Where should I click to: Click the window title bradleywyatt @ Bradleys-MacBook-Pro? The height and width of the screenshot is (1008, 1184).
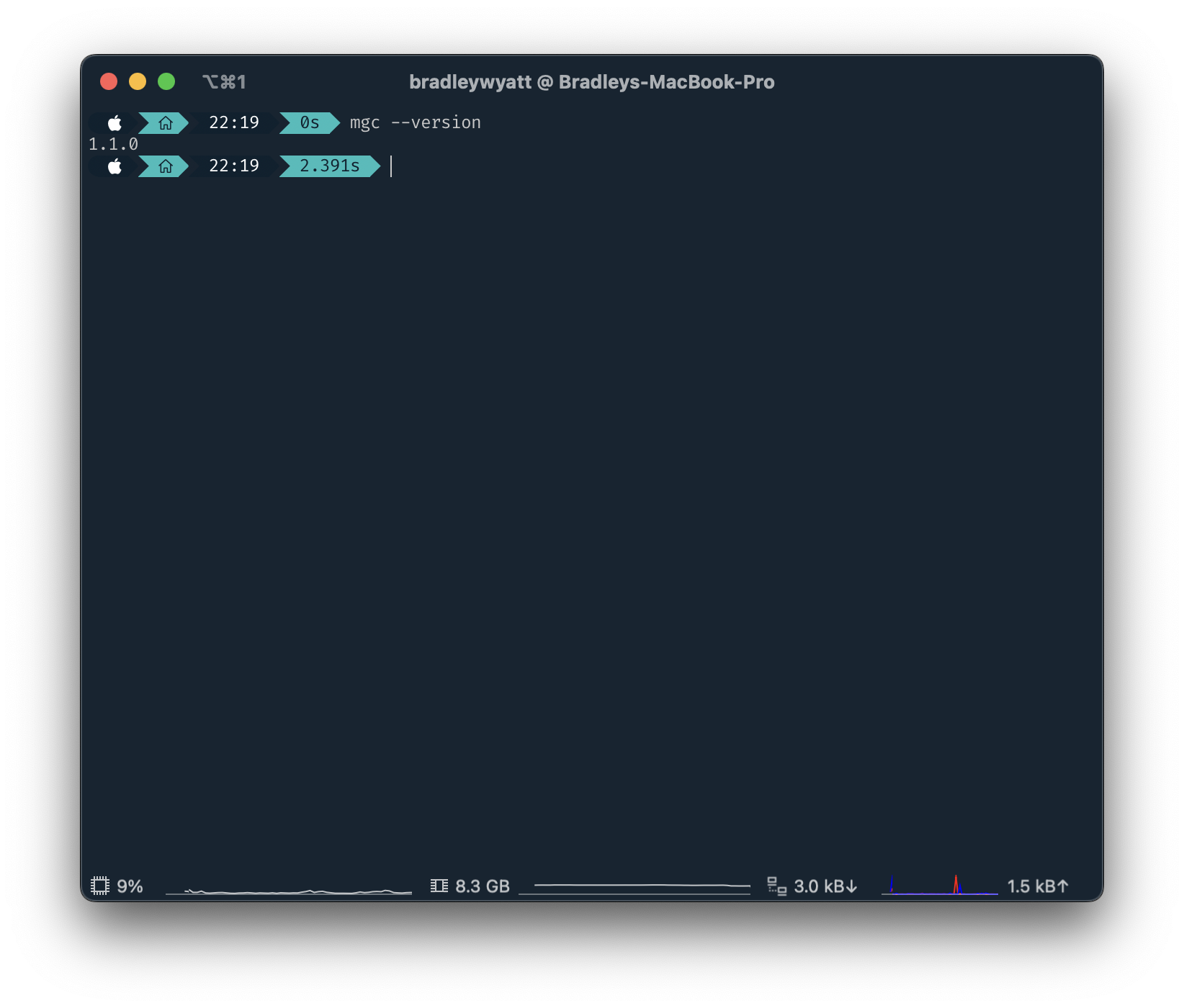tap(592, 82)
